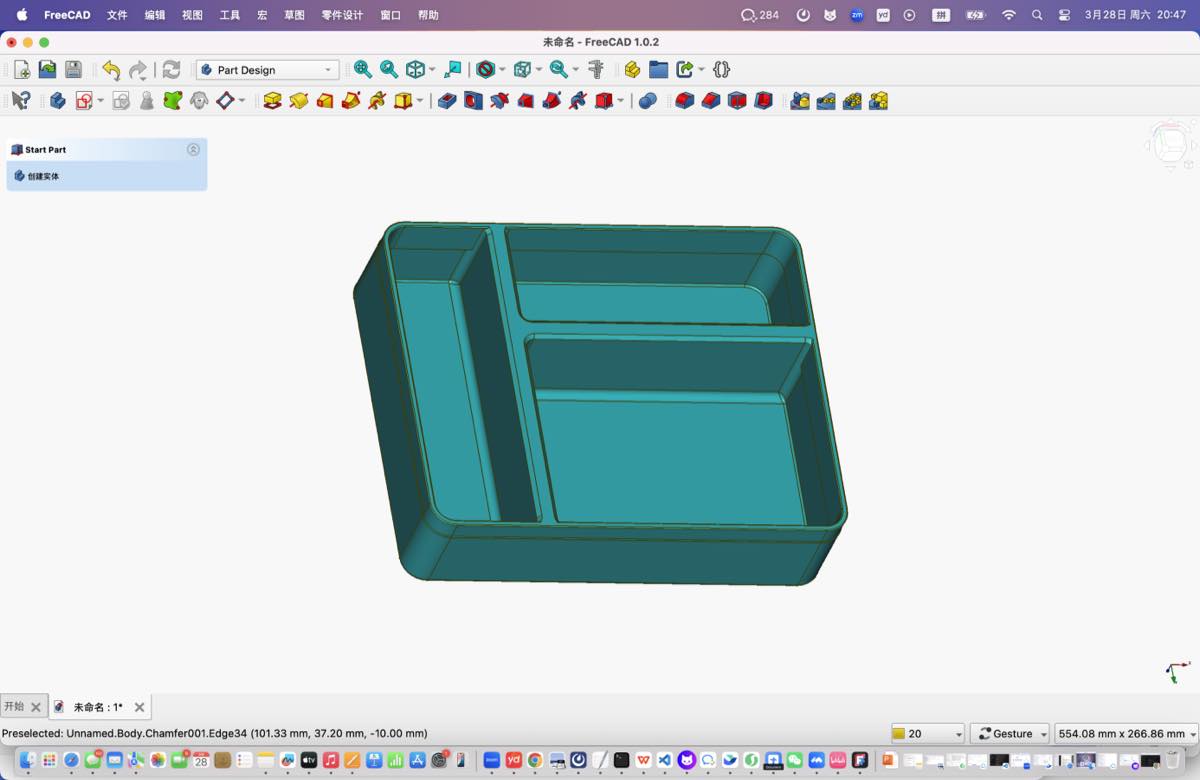Open the 文件 menu
Viewport: 1200px width, 780px height.
[117, 15]
